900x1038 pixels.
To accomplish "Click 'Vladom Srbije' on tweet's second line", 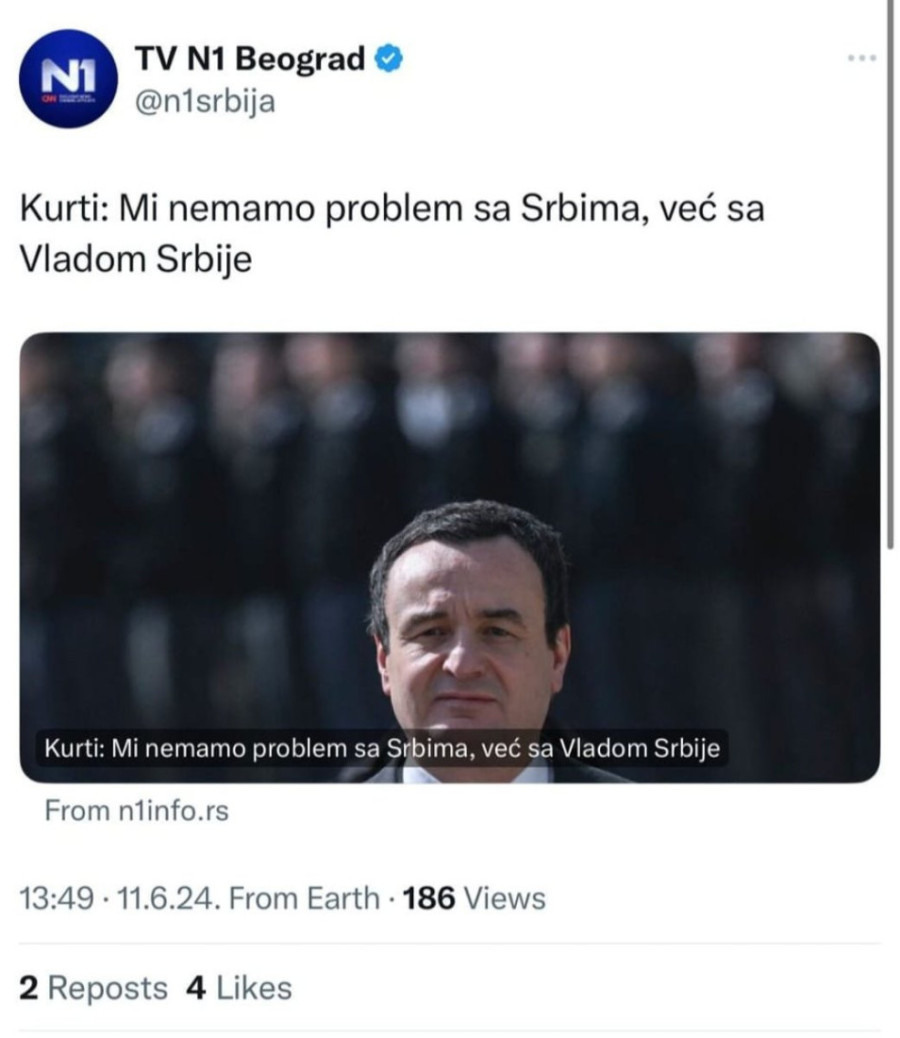I will pos(136,258).
